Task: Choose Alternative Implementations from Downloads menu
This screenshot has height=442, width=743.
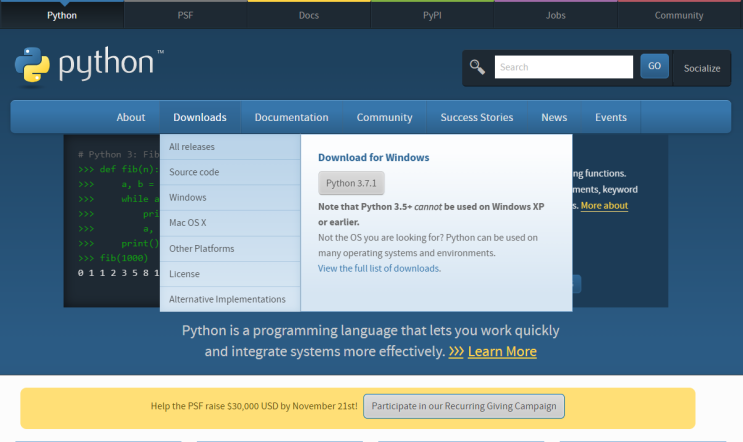Action: pos(230,299)
